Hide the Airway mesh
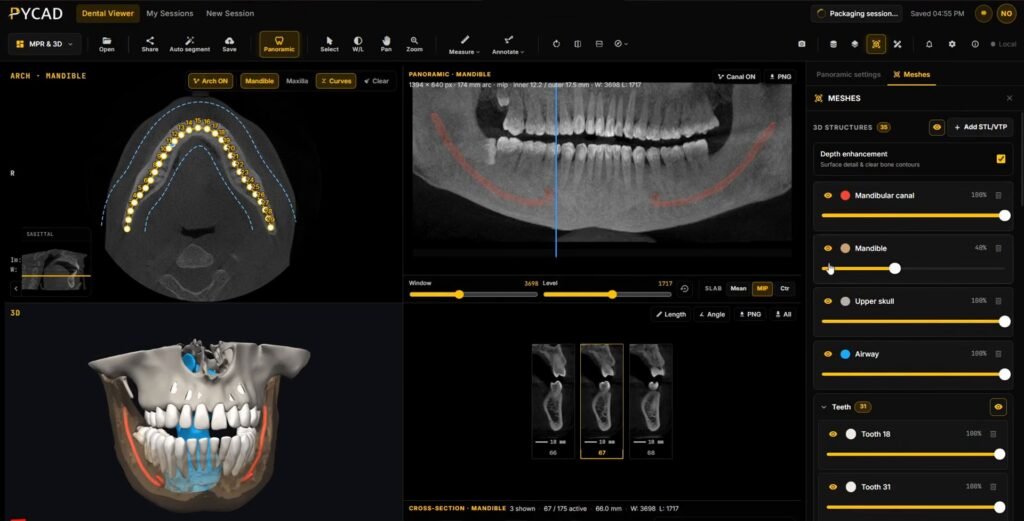 (827, 354)
